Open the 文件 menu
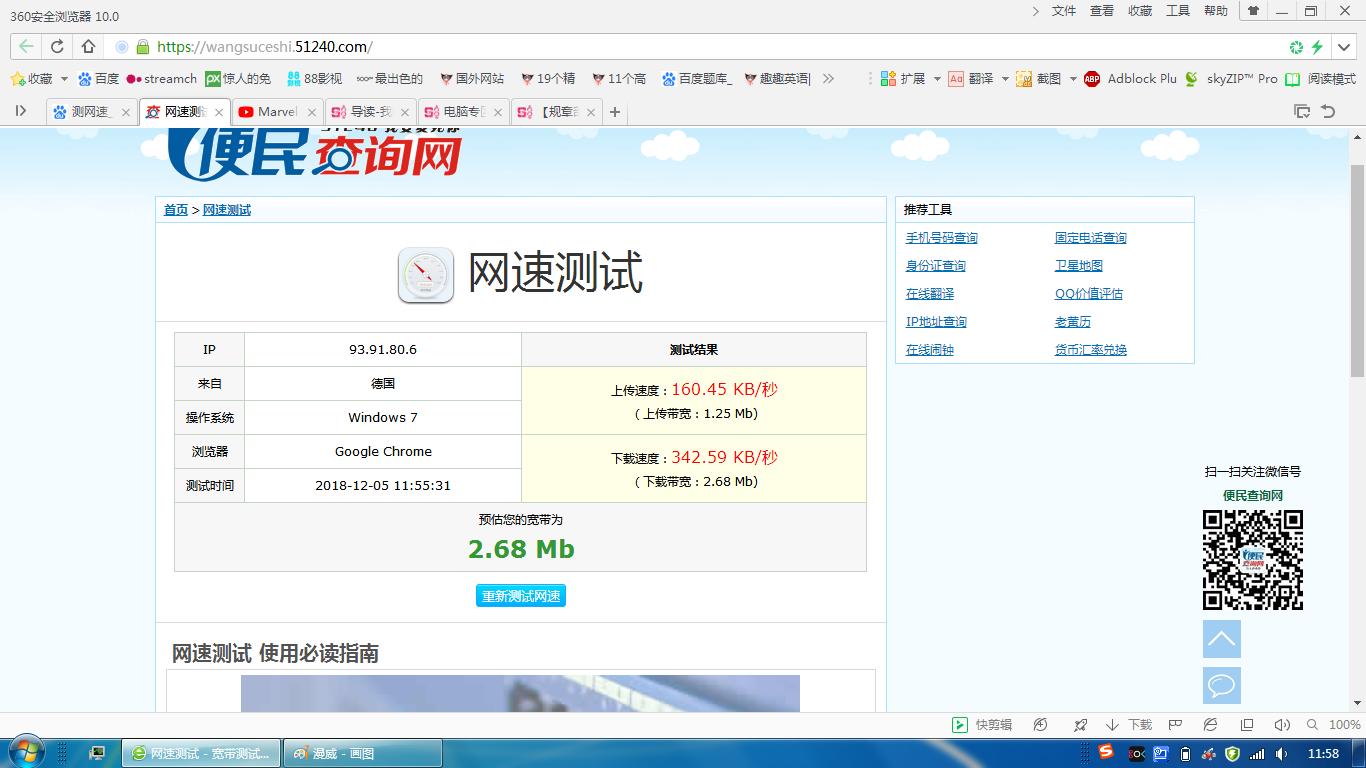 [x=1064, y=11]
